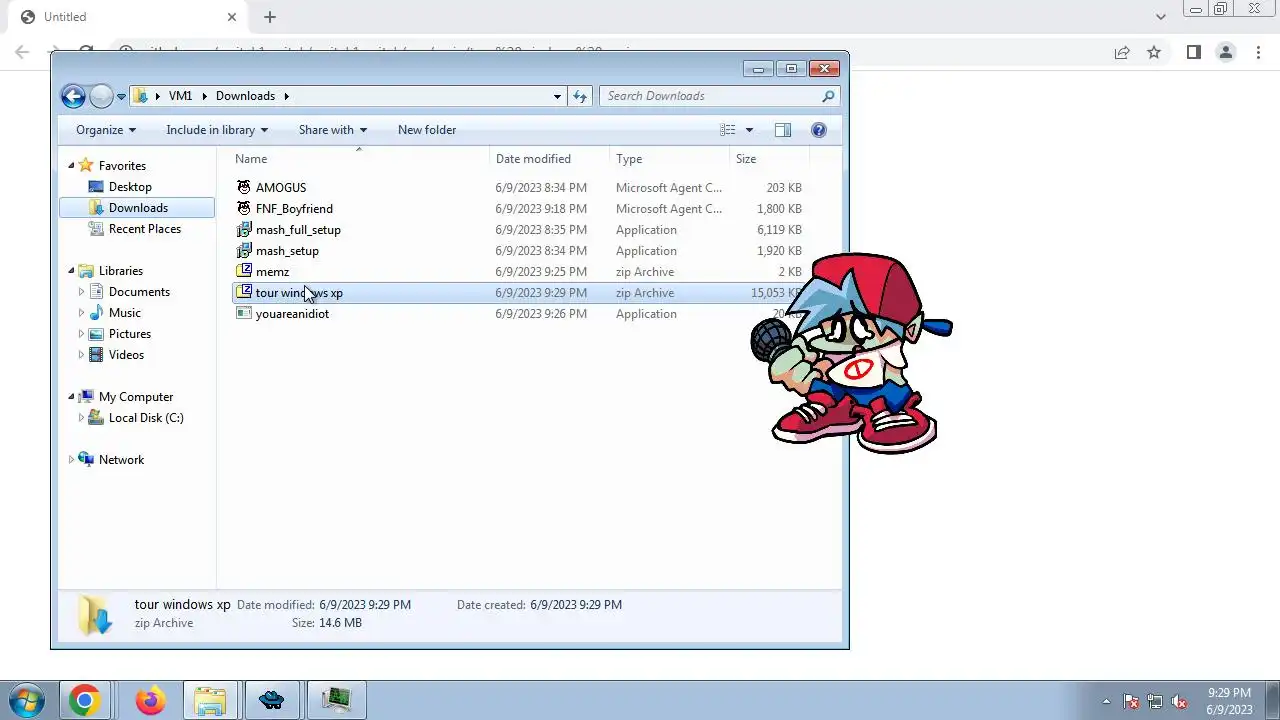This screenshot has width=1280, height=720.
Task: Select the mash_full_setup application icon
Action: pyautogui.click(x=244, y=230)
